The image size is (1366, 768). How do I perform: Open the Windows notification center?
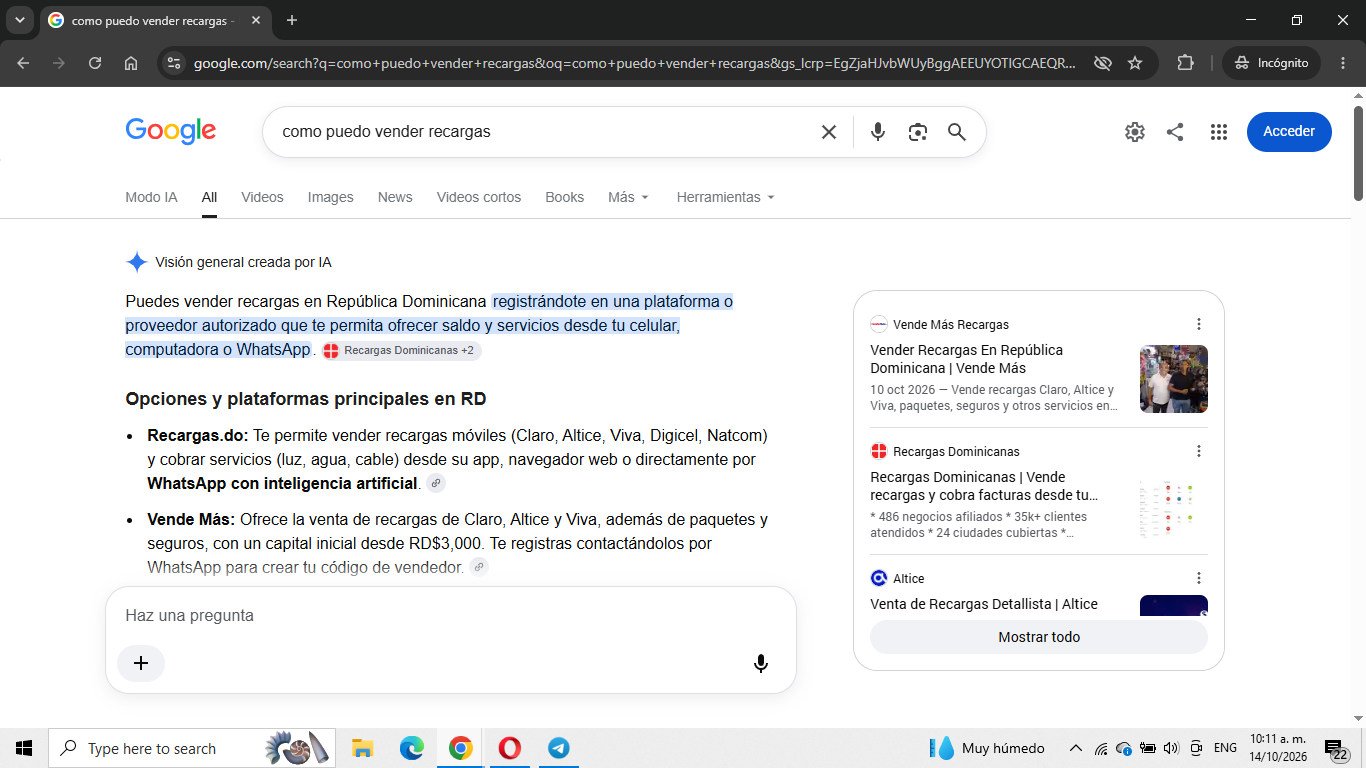(x=1337, y=750)
